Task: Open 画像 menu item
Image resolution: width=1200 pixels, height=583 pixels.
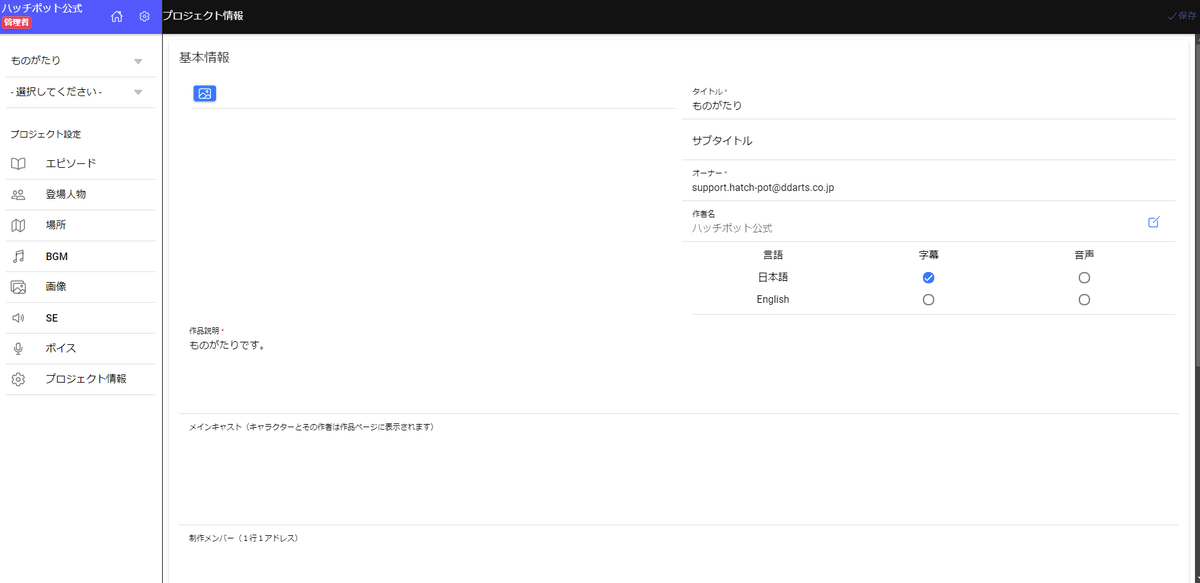Action: 81,287
